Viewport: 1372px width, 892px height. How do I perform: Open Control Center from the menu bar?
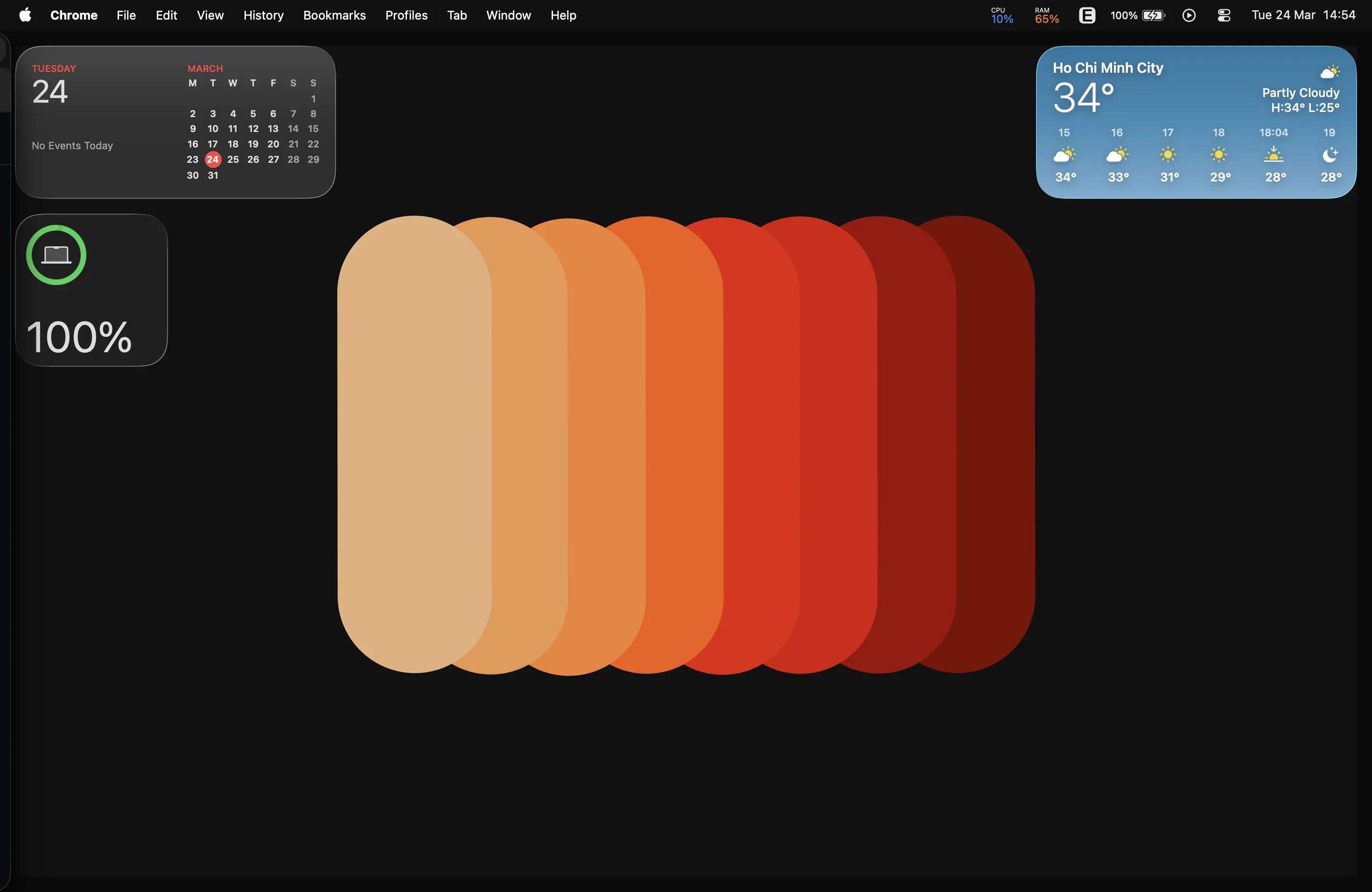[1224, 15]
